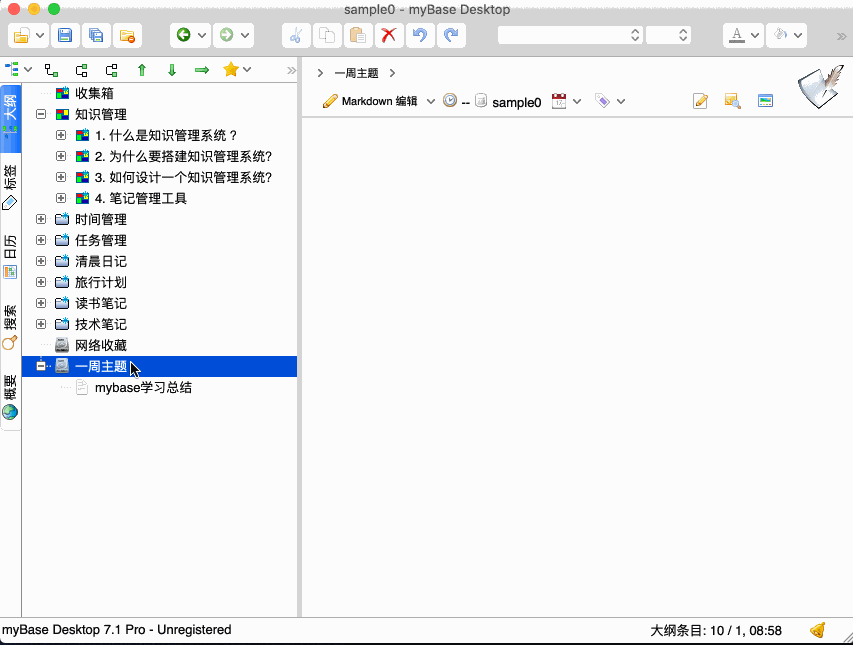This screenshot has width=853, height=645.
Task: Click 一周主题 in breadcrumb path
Action: click(x=356, y=73)
